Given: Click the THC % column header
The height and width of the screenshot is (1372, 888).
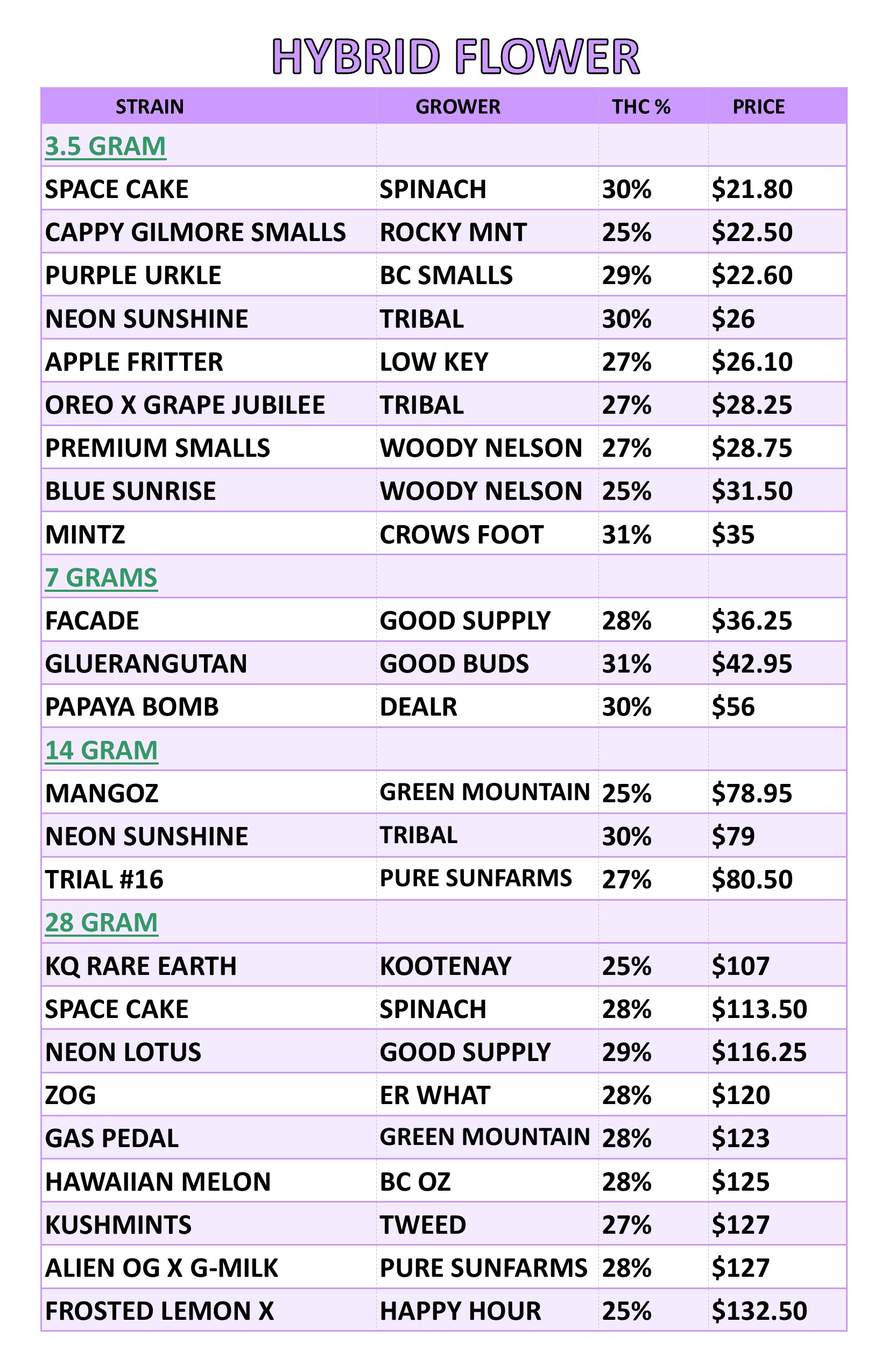Looking at the screenshot, I should [641, 107].
